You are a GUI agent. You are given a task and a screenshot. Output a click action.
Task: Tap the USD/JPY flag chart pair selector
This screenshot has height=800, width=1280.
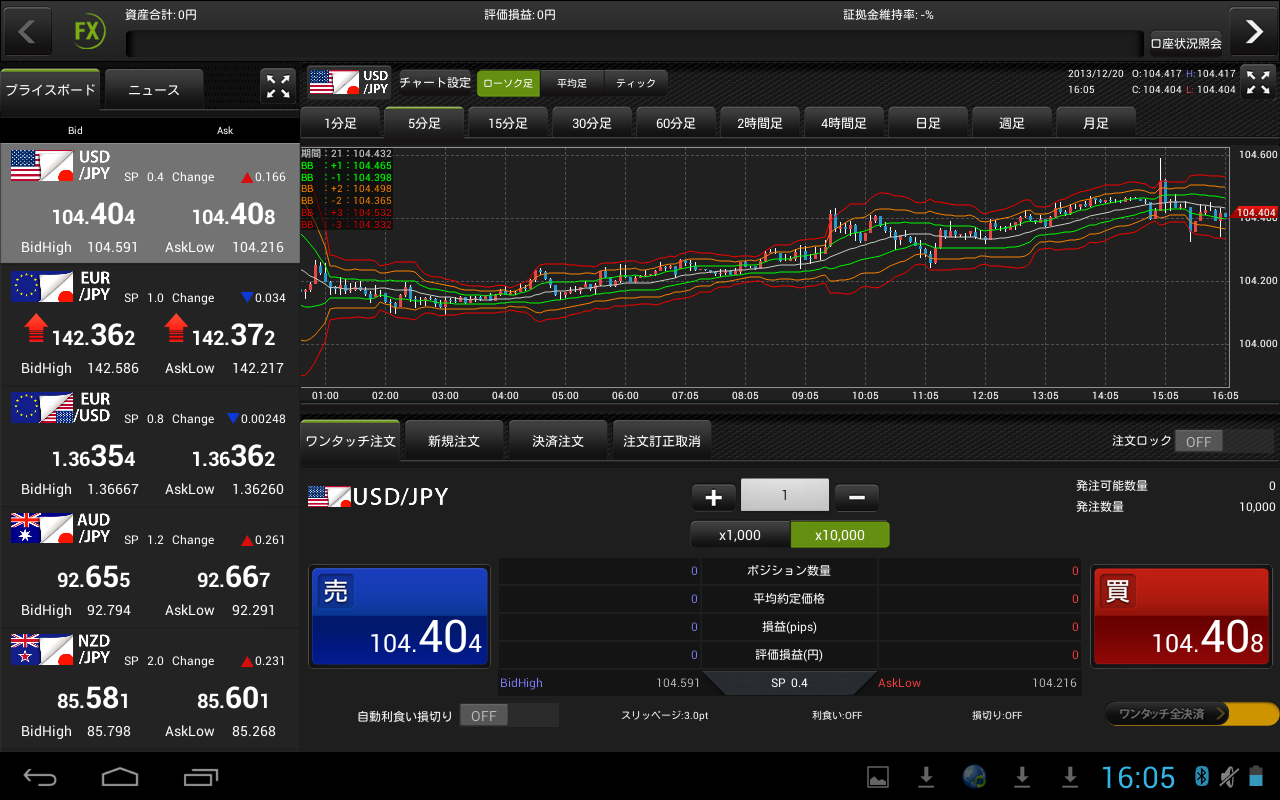(349, 82)
